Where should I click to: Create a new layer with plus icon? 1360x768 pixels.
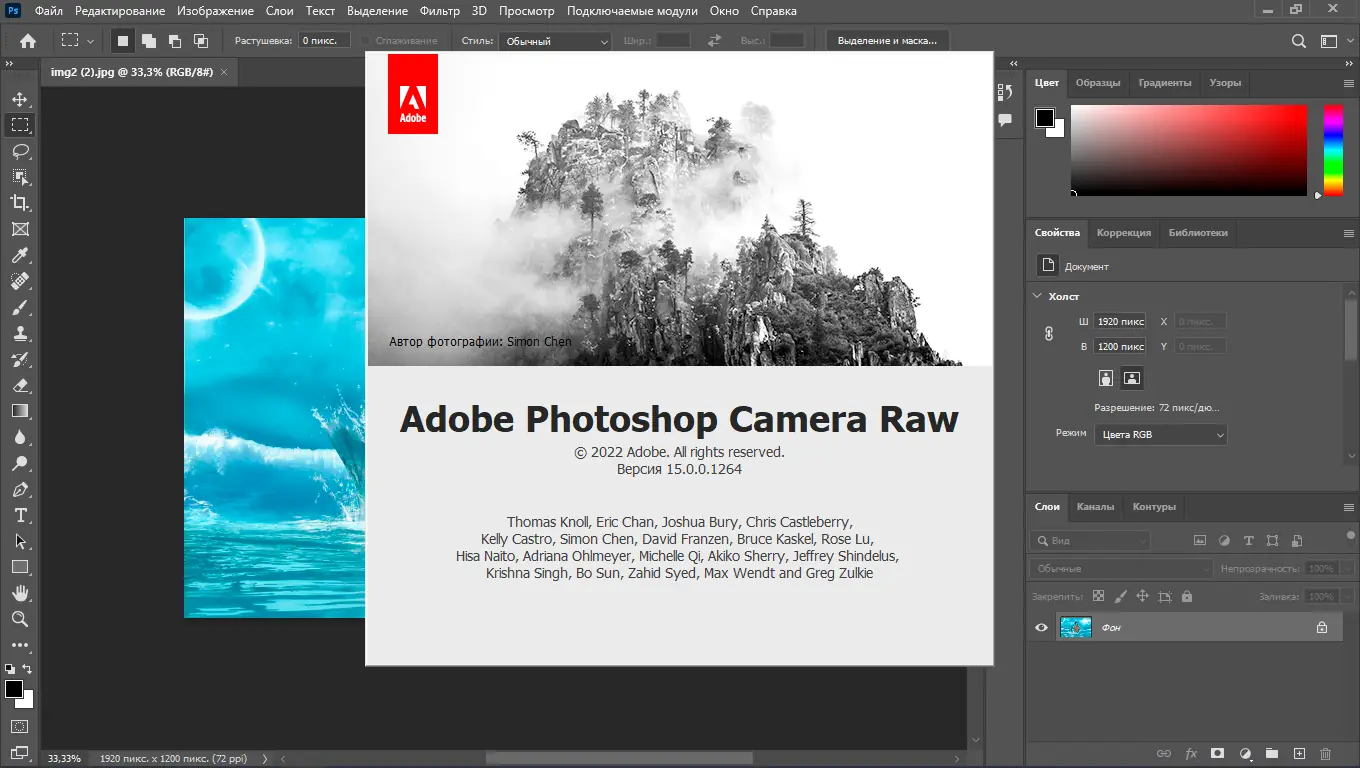click(1299, 753)
